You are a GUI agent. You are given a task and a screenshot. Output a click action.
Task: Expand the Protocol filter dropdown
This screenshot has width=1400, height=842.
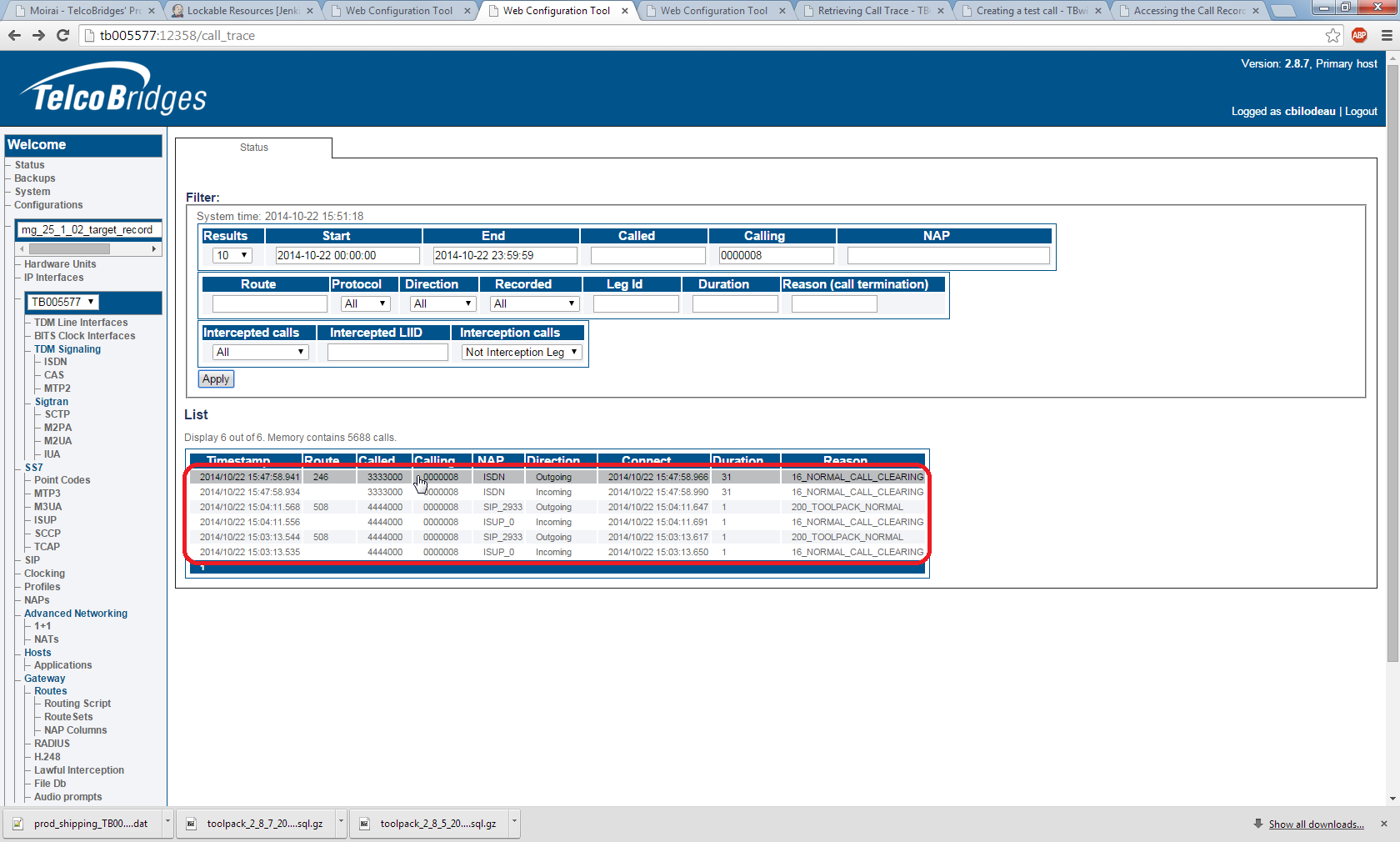pyautogui.click(x=365, y=303)
